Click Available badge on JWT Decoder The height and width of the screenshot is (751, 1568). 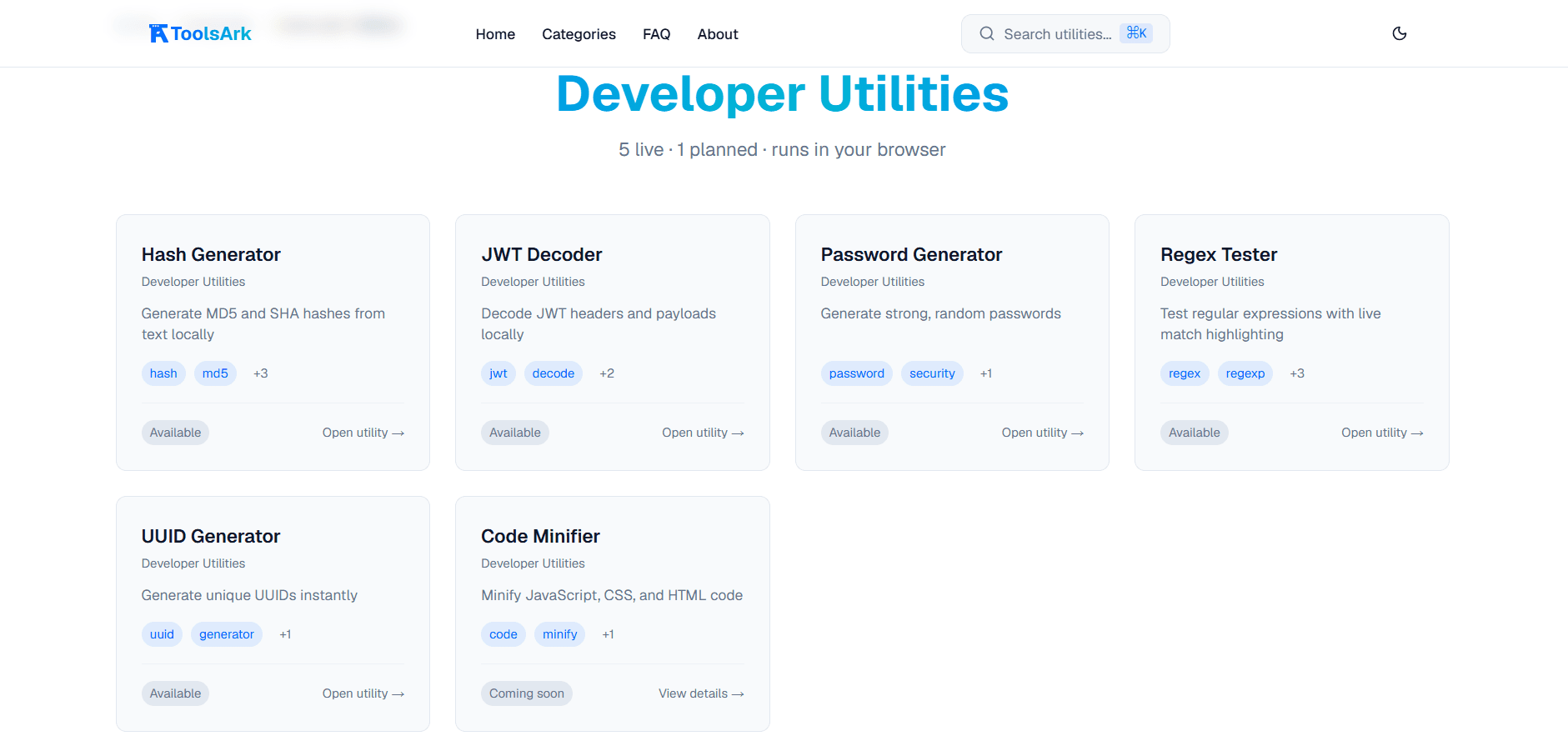point(515,433)
